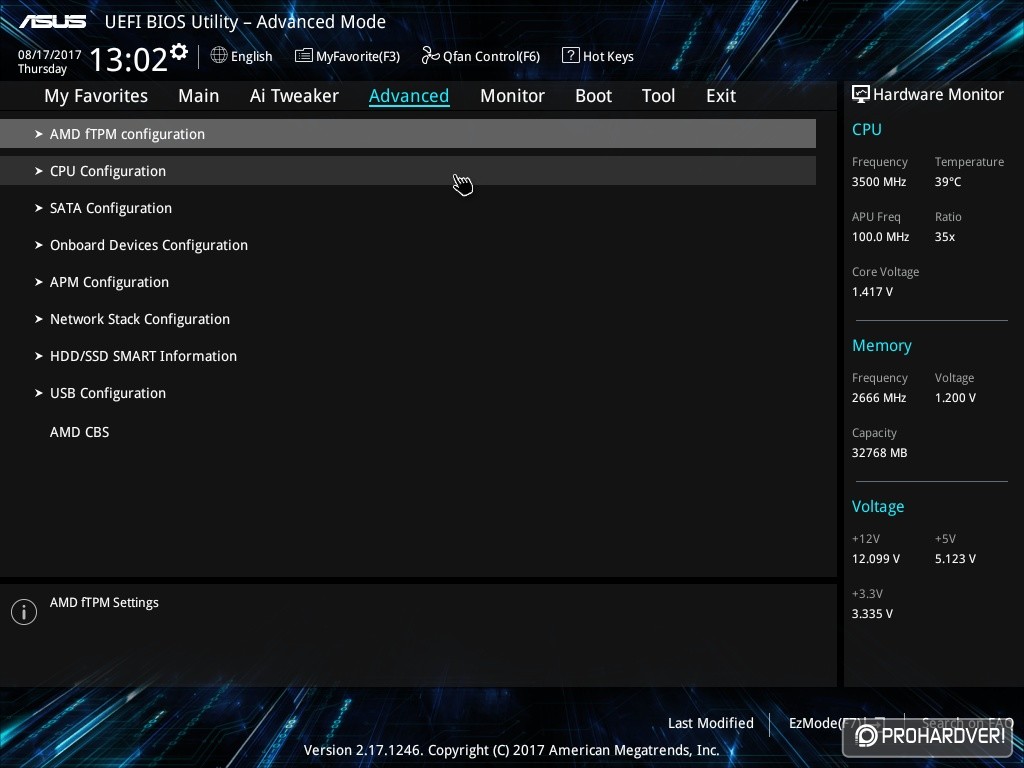The width and height of the screenshot is (1024, 768).
Task: Open APM Configuration submenu
Action: pos(408,282)
